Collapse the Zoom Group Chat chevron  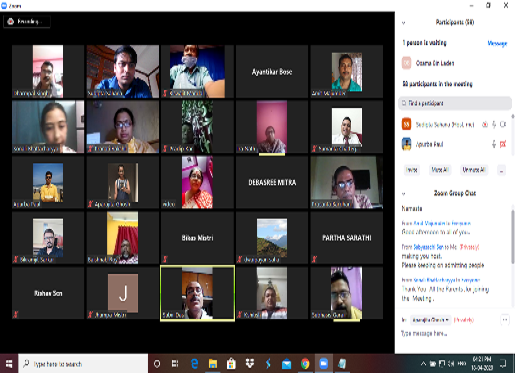[x=403, y=194]
